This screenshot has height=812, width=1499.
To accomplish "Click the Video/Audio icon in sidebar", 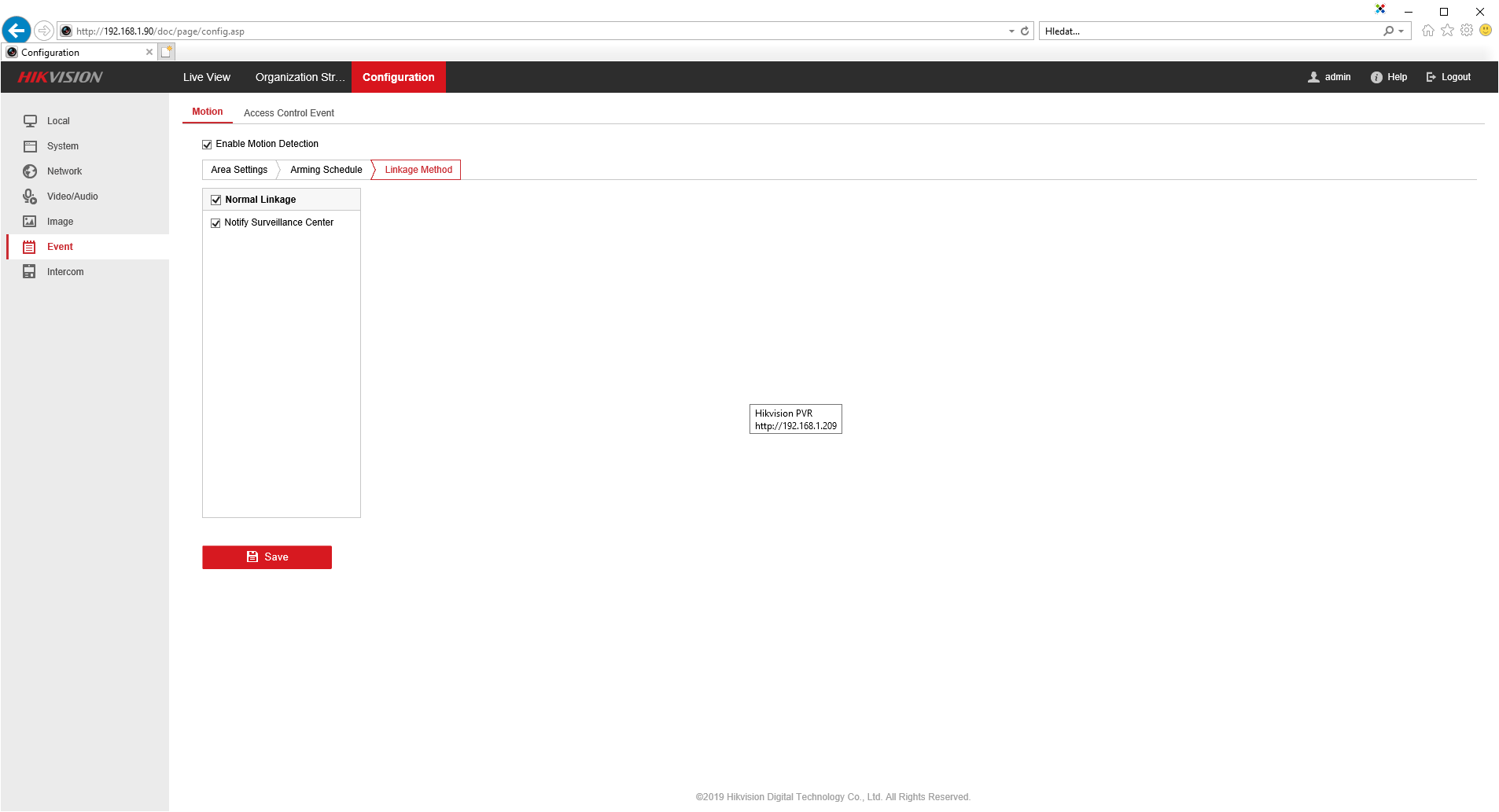I will click(x=30, y=197).
